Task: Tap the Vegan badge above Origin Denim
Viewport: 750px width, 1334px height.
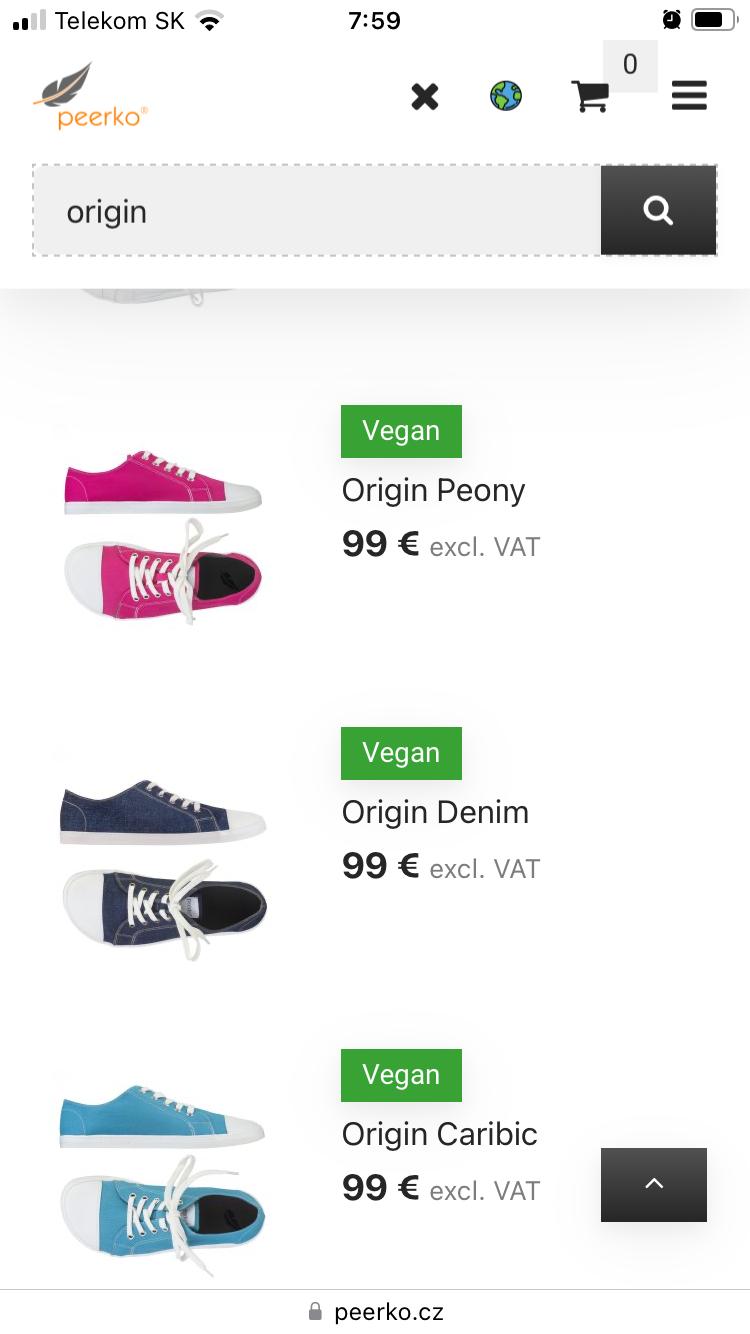Action: [x=401, y=753]
